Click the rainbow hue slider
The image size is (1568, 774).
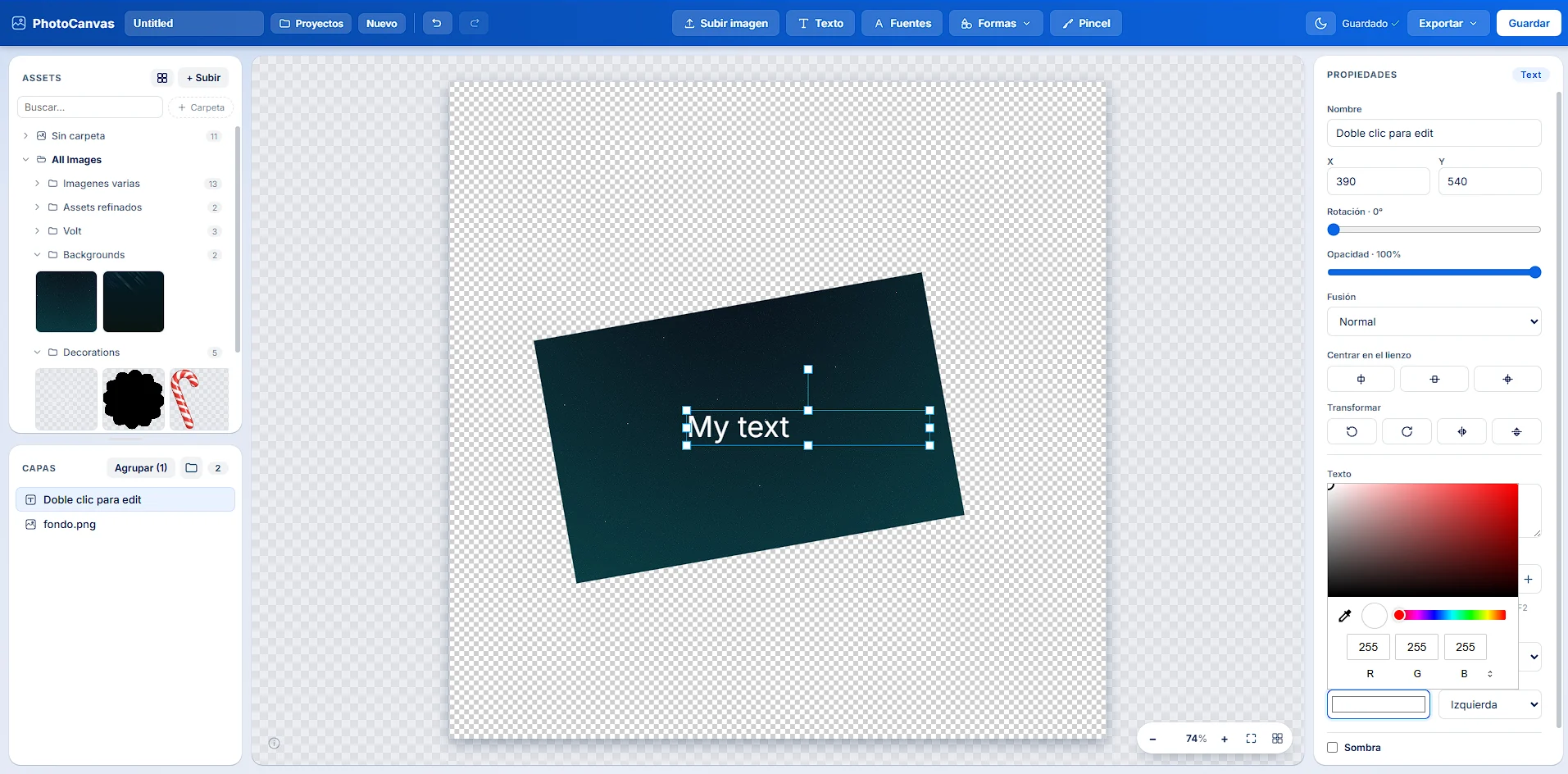tap(1450, 615)
